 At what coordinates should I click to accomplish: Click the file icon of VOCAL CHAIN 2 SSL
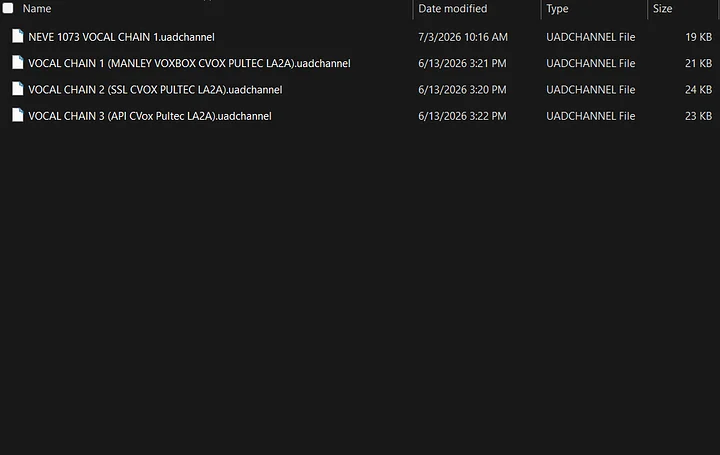point(17,89)
